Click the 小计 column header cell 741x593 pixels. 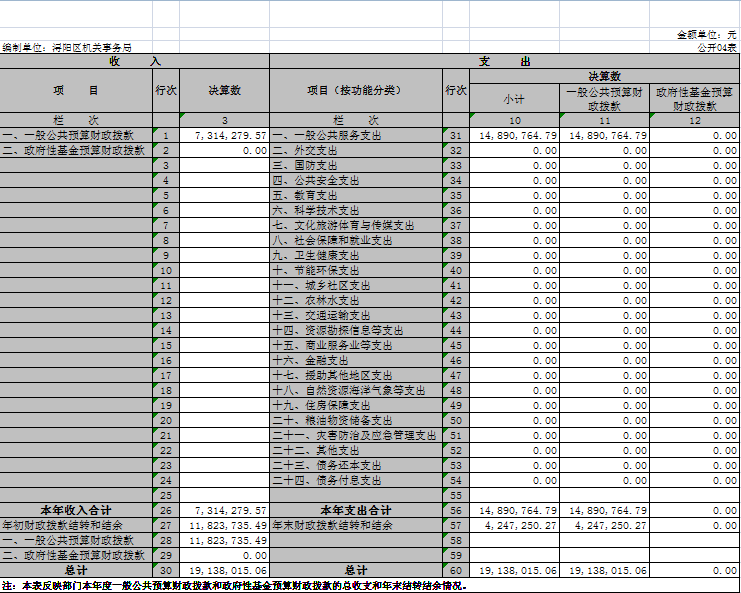pos(514,98)
